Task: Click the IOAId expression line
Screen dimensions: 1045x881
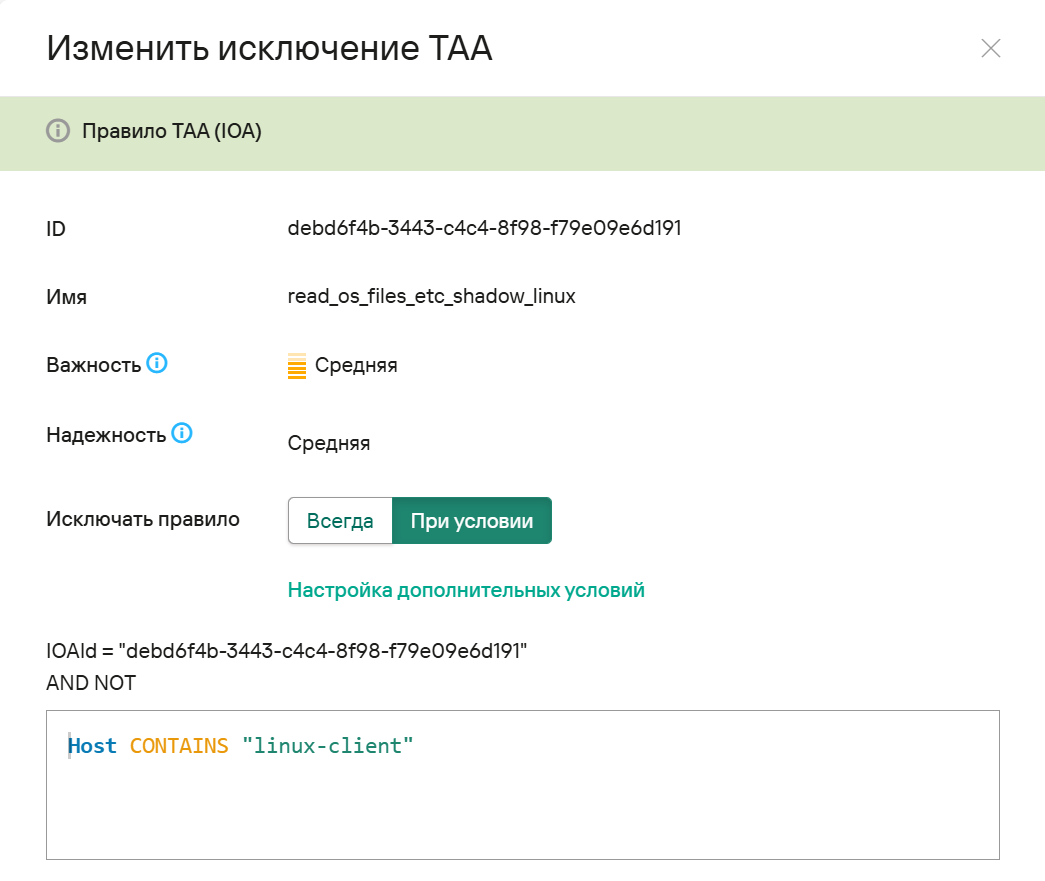Action: [286, 651]
